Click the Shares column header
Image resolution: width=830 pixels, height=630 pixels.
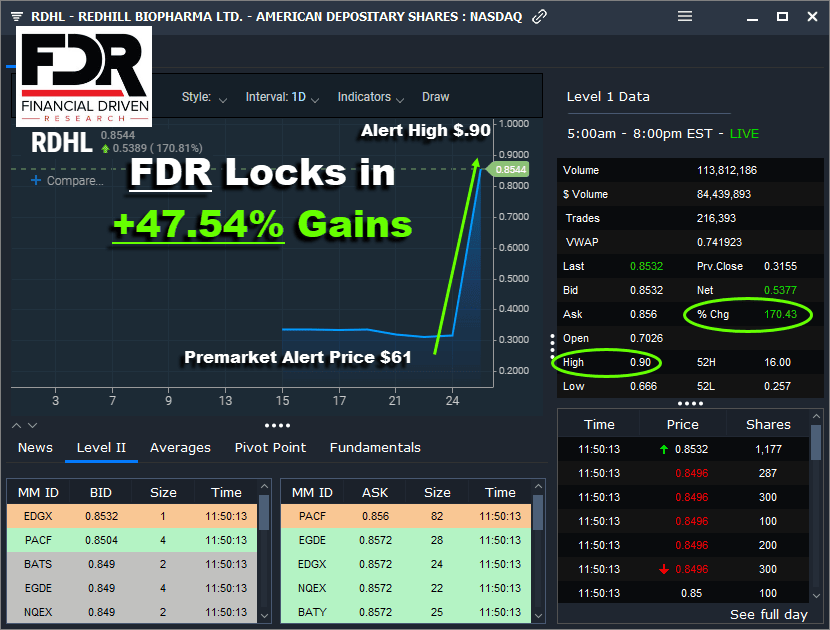768,425
